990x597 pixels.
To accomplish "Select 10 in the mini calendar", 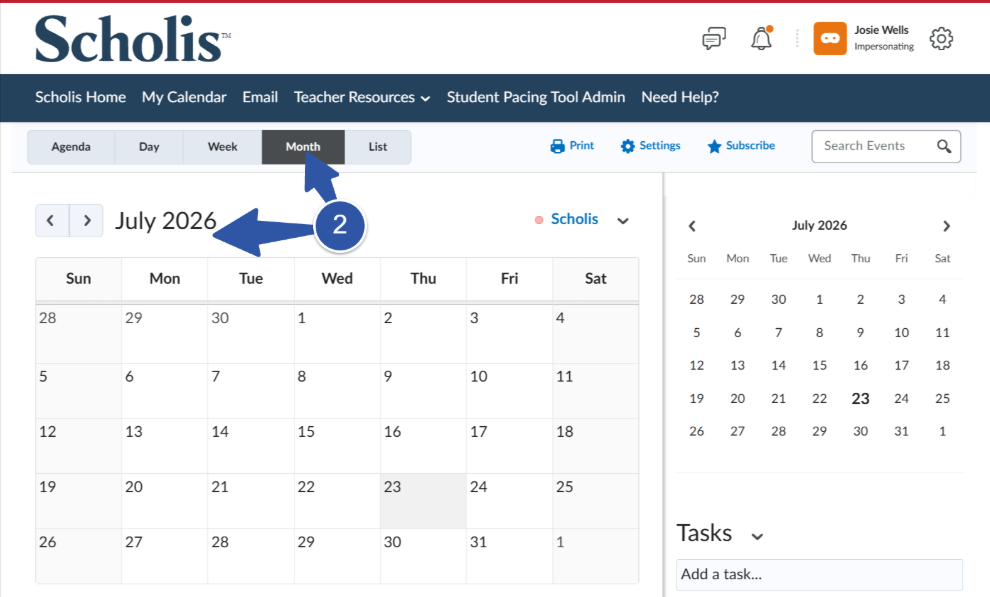I will coord(902,333).
